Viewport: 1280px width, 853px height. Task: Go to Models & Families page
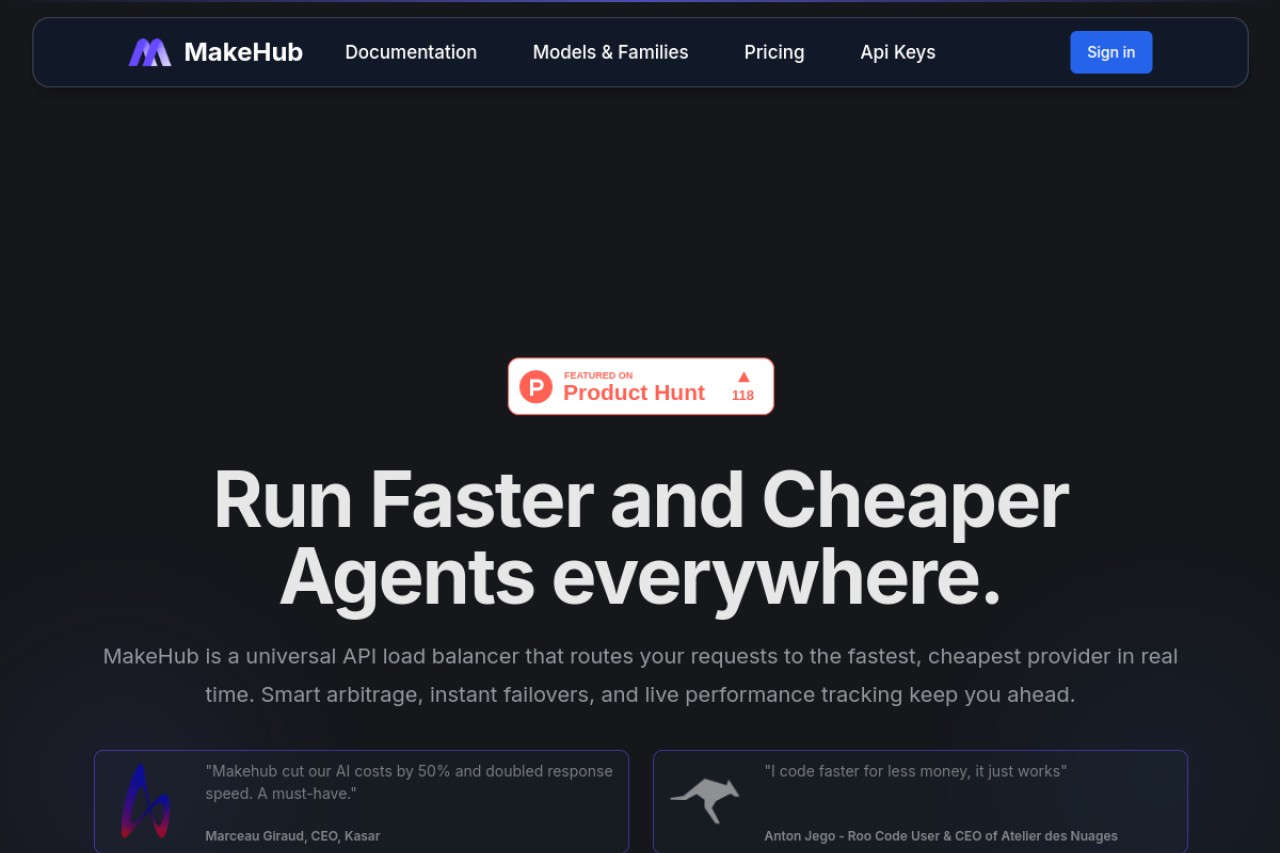pos(610,52)
